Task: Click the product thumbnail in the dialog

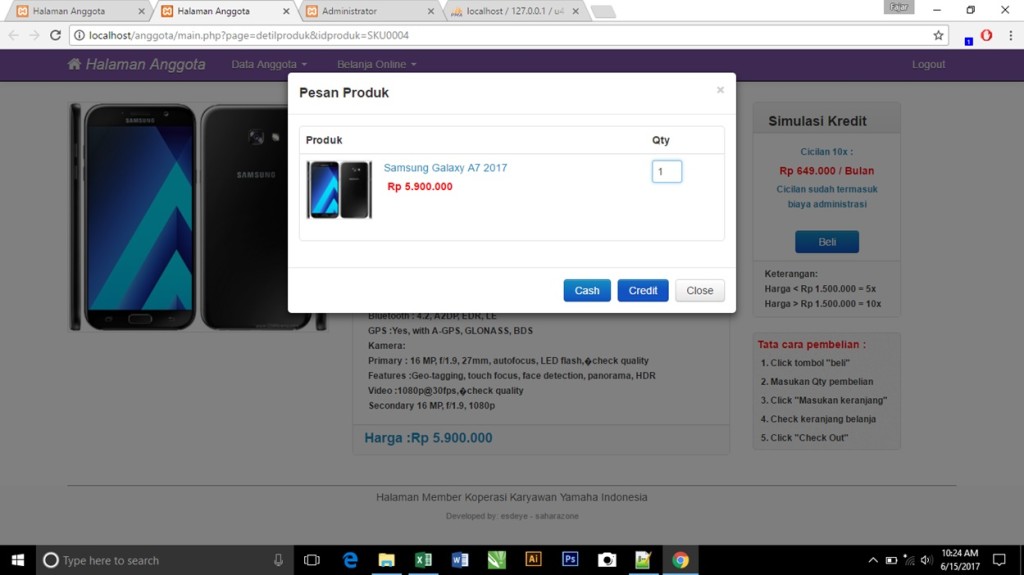Action: click(x=339, y=189)
